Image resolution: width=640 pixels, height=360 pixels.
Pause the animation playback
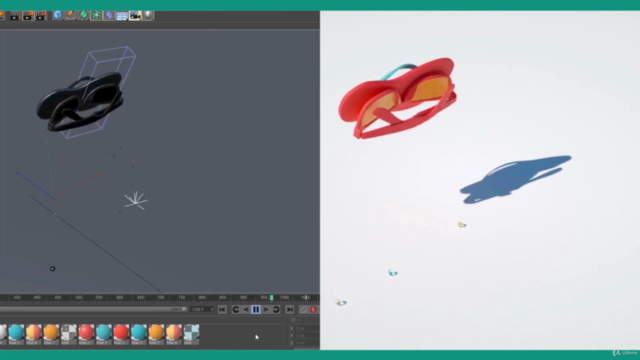(x=256, y=310)
